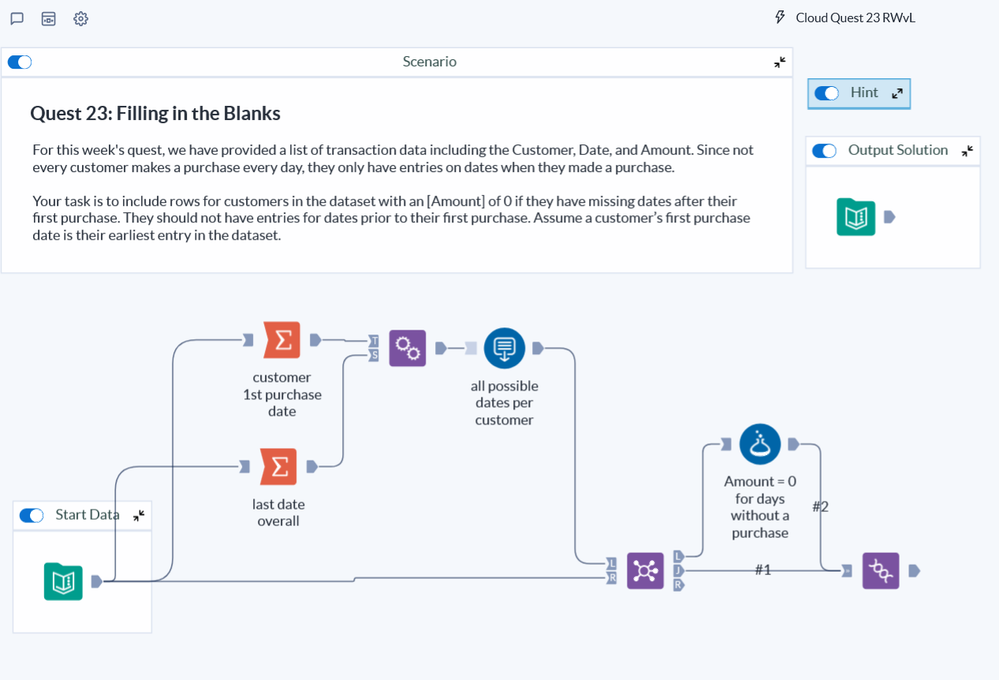Turn off the Start Data container toggle
Viewport: 999px width, 680px height.
[32, 515]
